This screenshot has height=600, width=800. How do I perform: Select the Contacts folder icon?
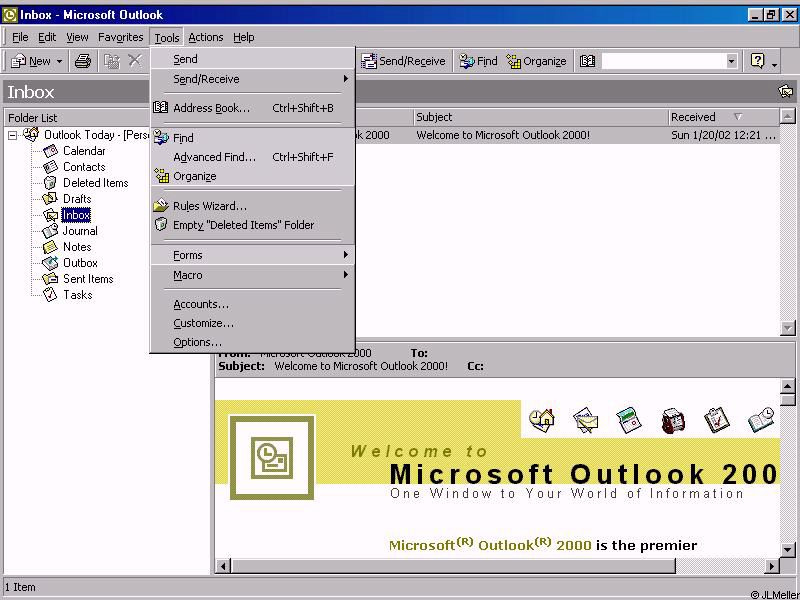tap(51, 167)
